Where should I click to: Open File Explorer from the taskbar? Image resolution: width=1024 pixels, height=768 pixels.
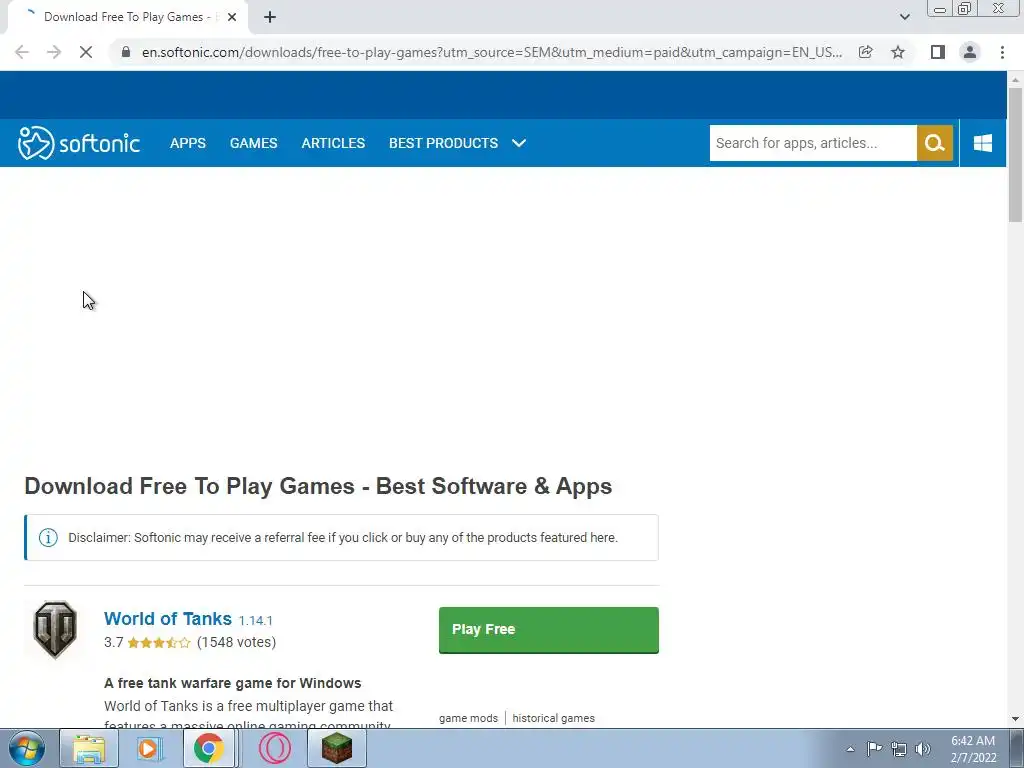coord(89,748)
